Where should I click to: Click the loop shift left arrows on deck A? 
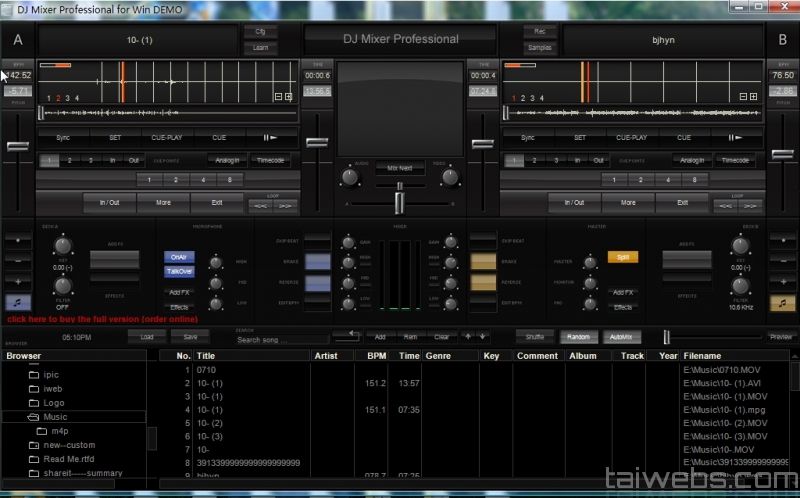(x=259, y=204)
